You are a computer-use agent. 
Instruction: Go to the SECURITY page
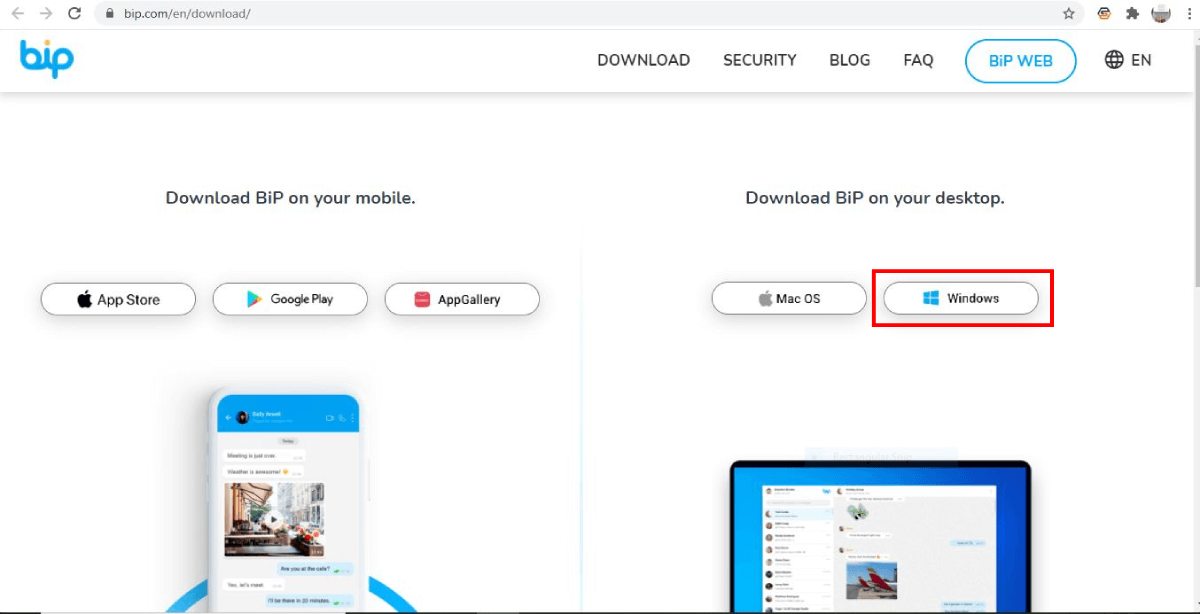coord(760,60)
